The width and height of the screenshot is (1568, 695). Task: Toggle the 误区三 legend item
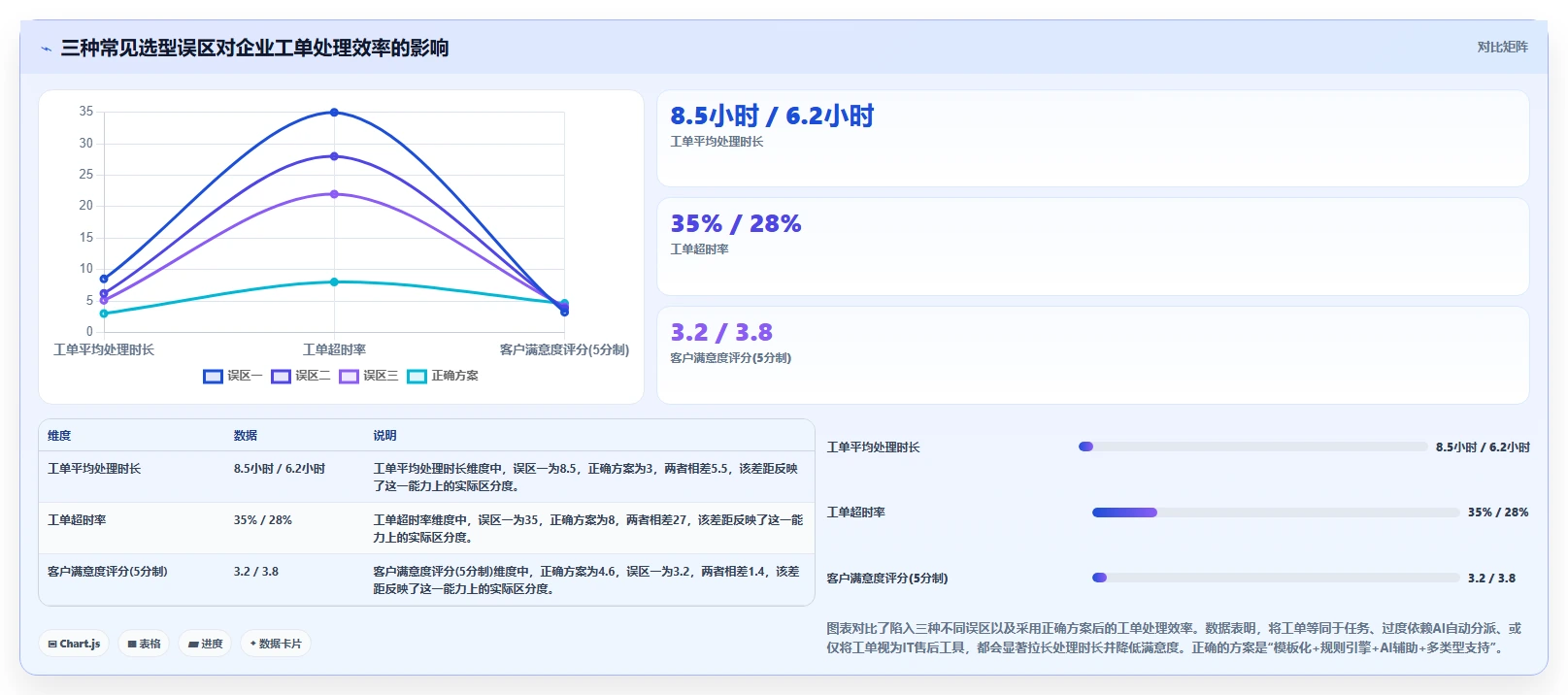(x=369, y=376)
